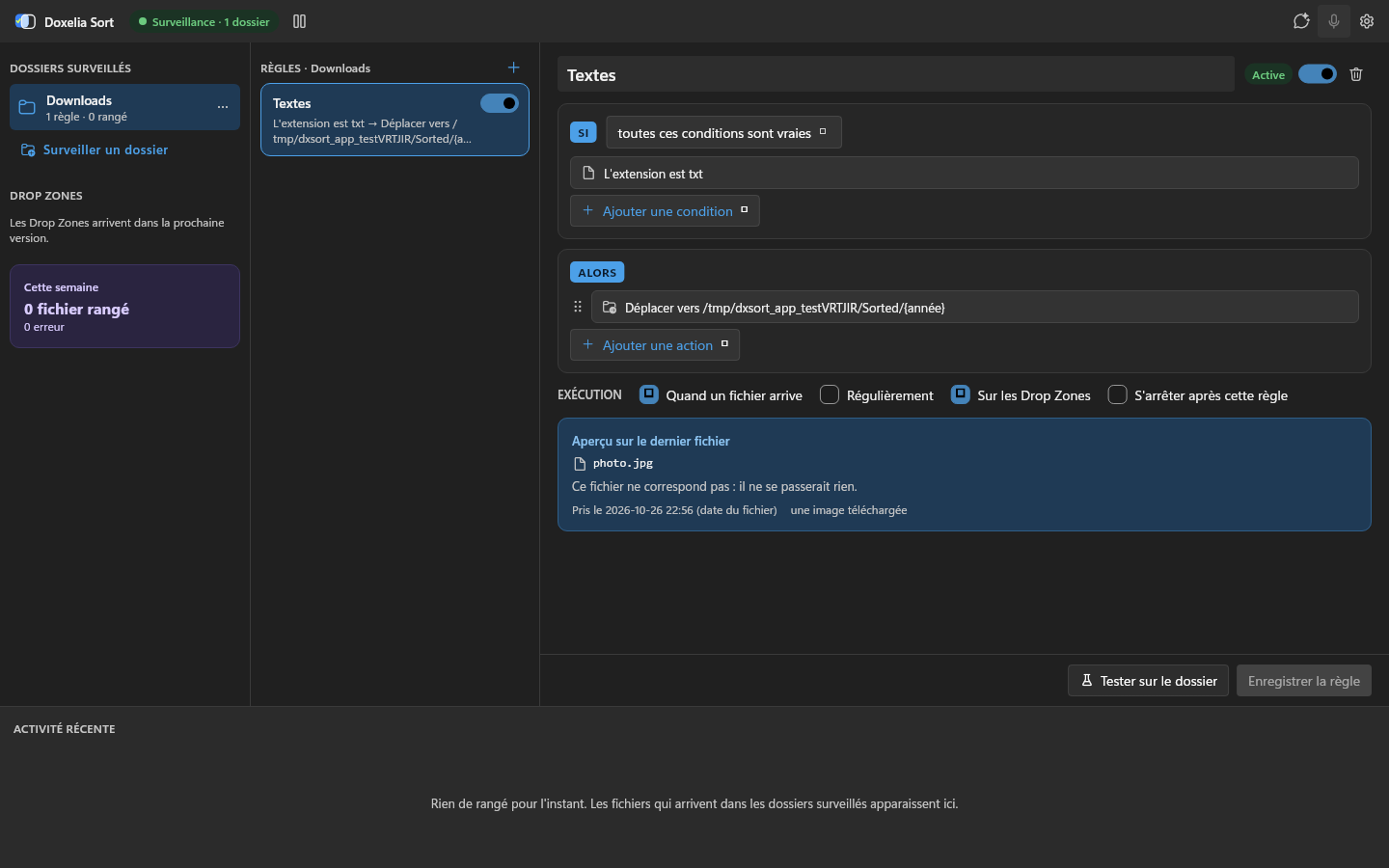Expand the Ajouter une condition menu
The image size is (1389, 868).
coord(665,211)
